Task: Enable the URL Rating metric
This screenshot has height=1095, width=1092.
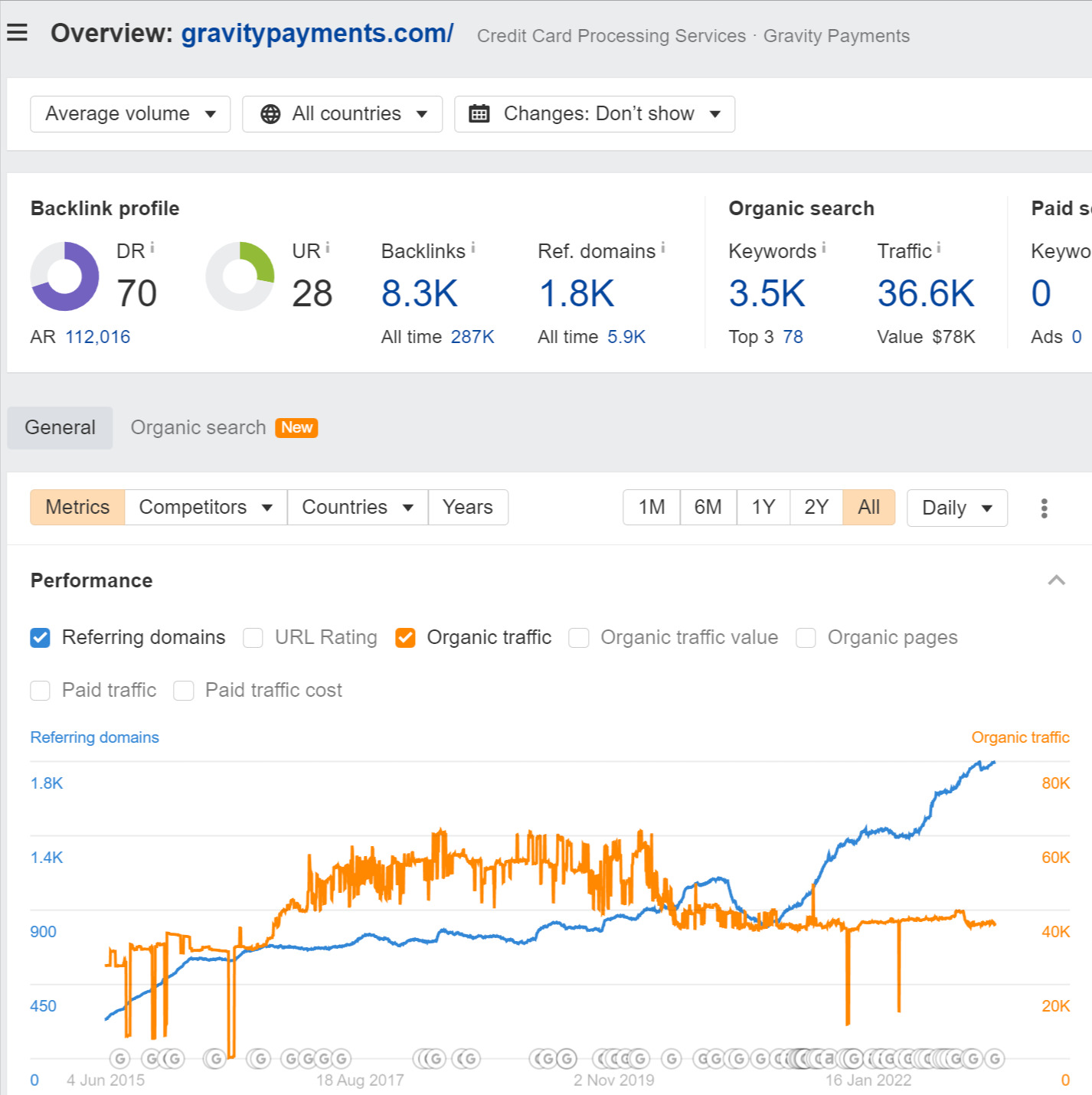Action: pos(253,637)
